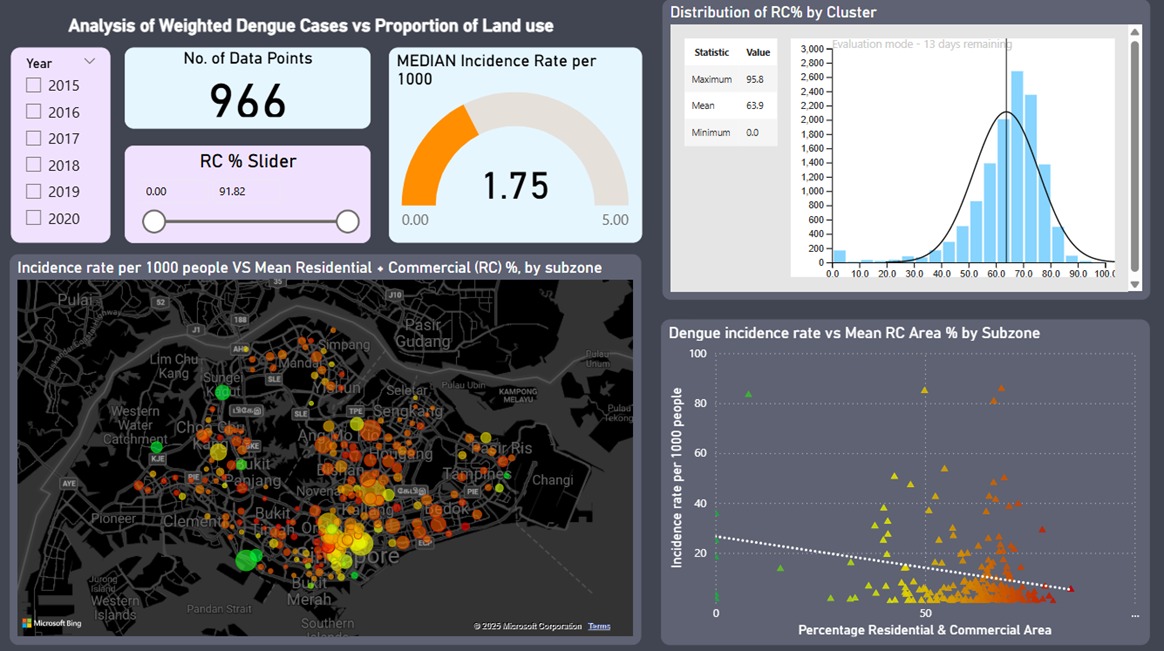
Task: Click the Incidence rate per 1000 people axis title
Action: coord(676,477)
